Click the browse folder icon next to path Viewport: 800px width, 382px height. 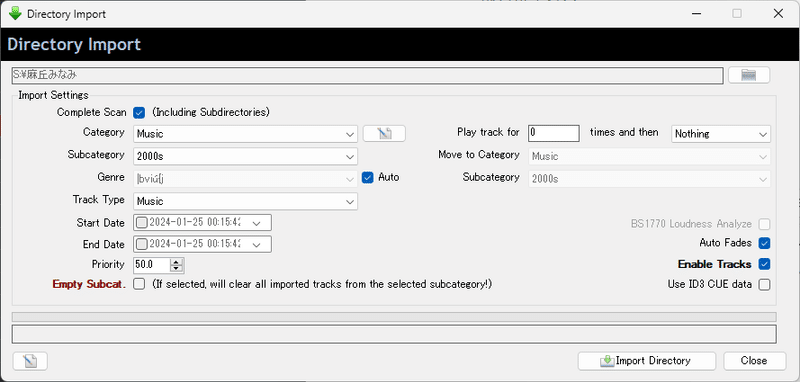748,75
